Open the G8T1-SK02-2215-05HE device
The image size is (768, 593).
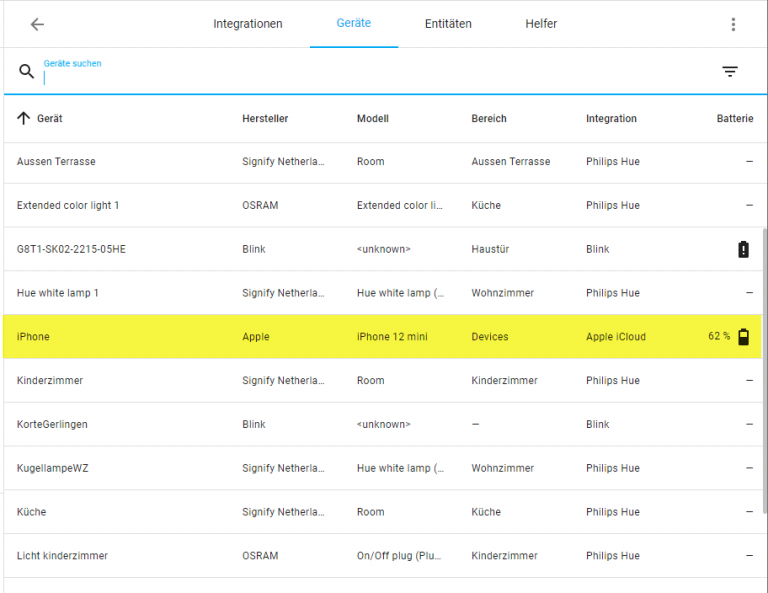click(x=71, y=249)
